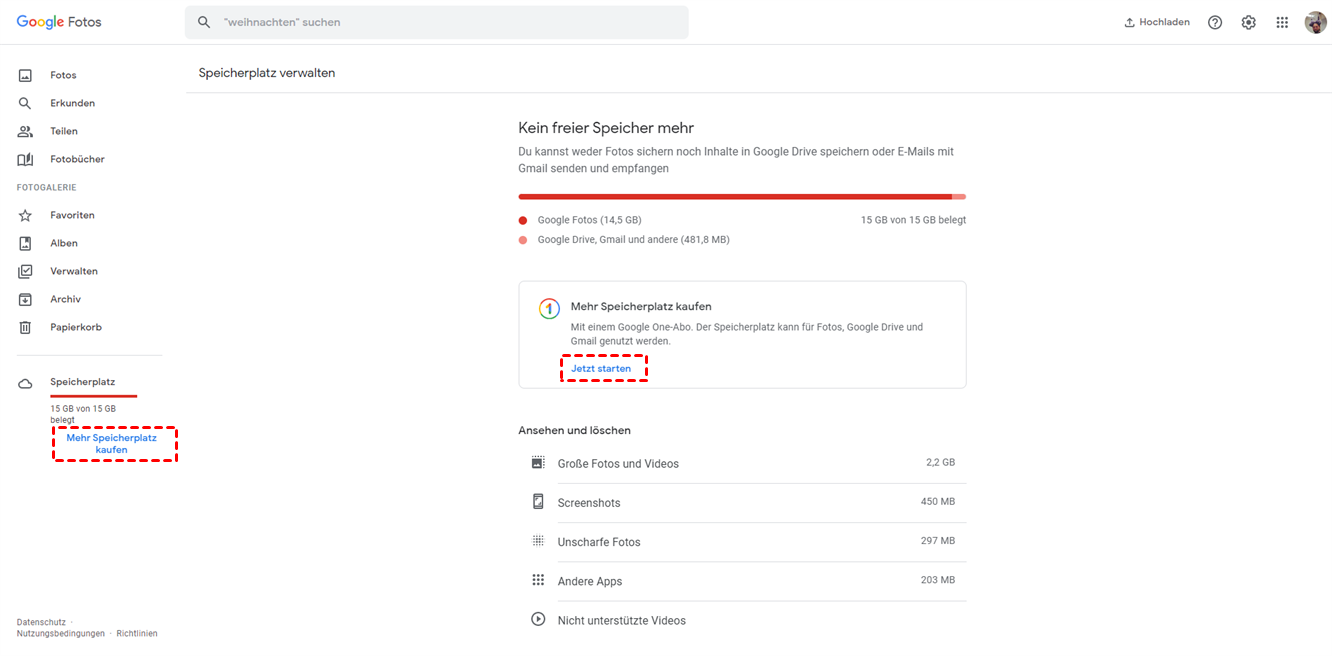Click the red storage usage bar
The image size is (1332, 656).
(x=740, y=197)
